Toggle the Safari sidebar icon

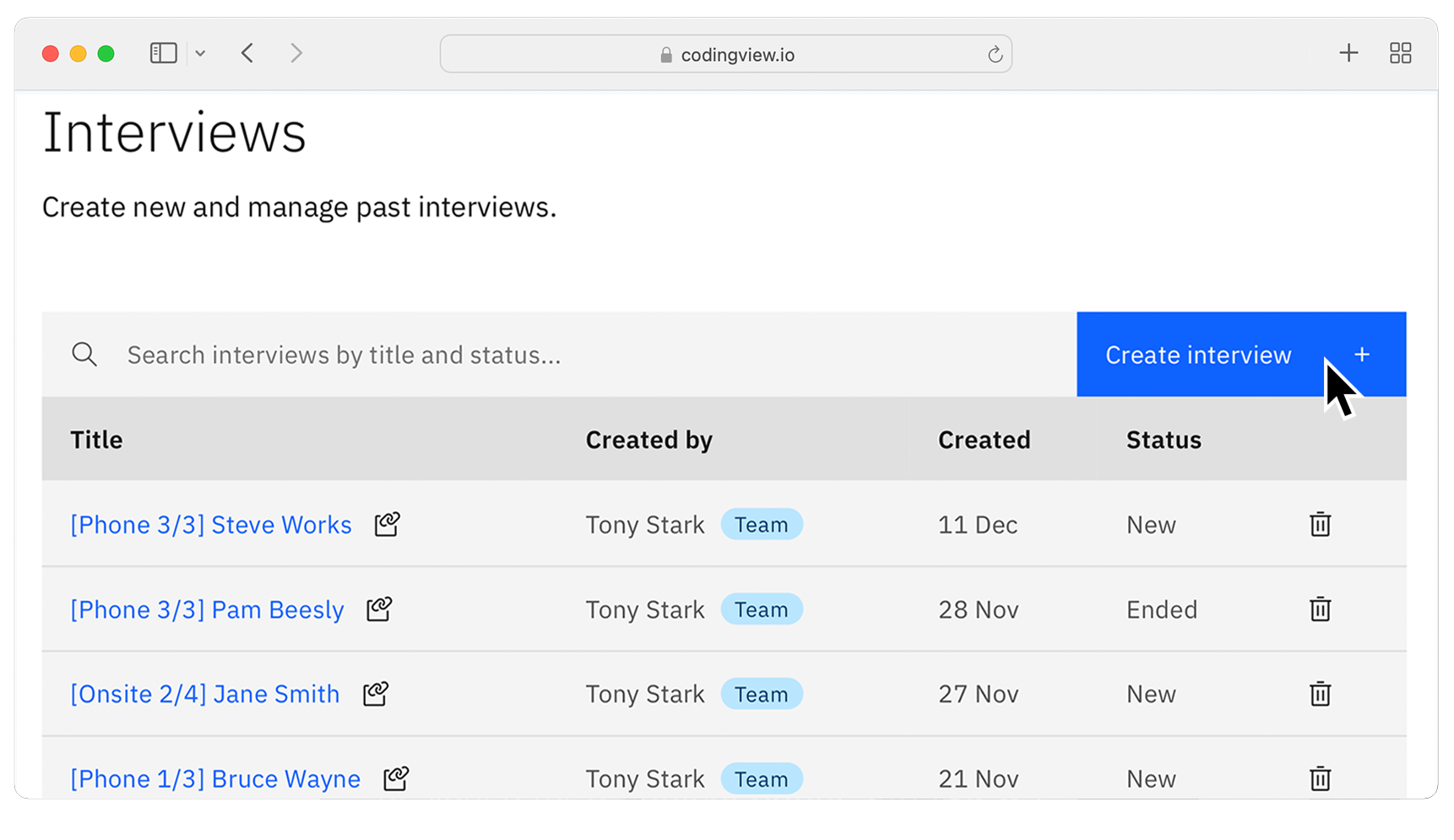163,53
